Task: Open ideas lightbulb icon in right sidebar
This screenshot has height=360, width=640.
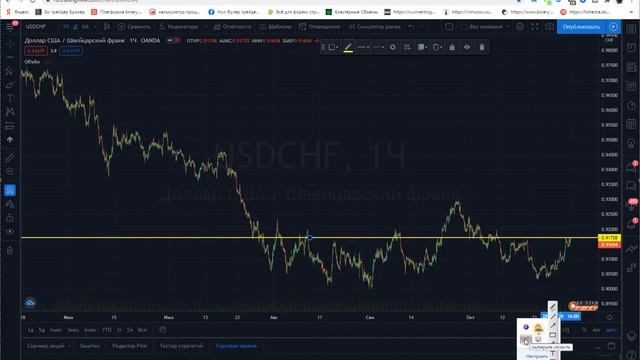Action: [631, 143]
